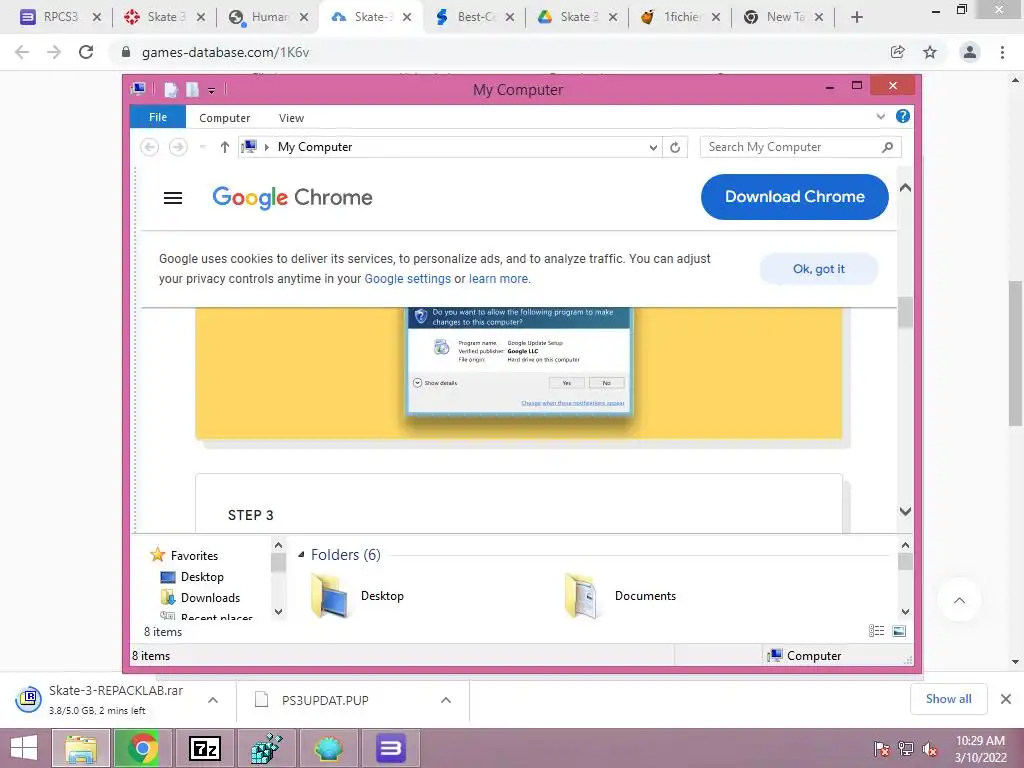Open the learn more link
The image size is (1024, 768).
point(498,279)
